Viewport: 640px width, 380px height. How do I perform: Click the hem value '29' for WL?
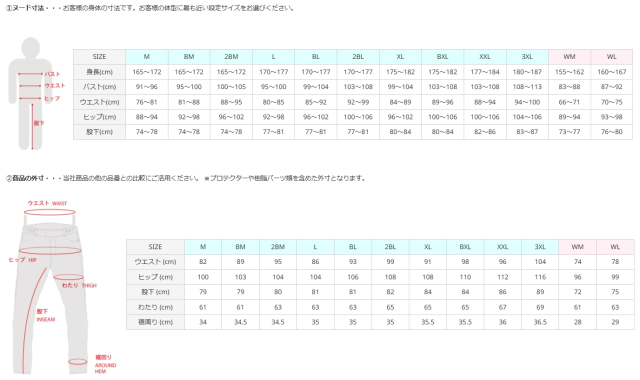click(x=615, y=322)
